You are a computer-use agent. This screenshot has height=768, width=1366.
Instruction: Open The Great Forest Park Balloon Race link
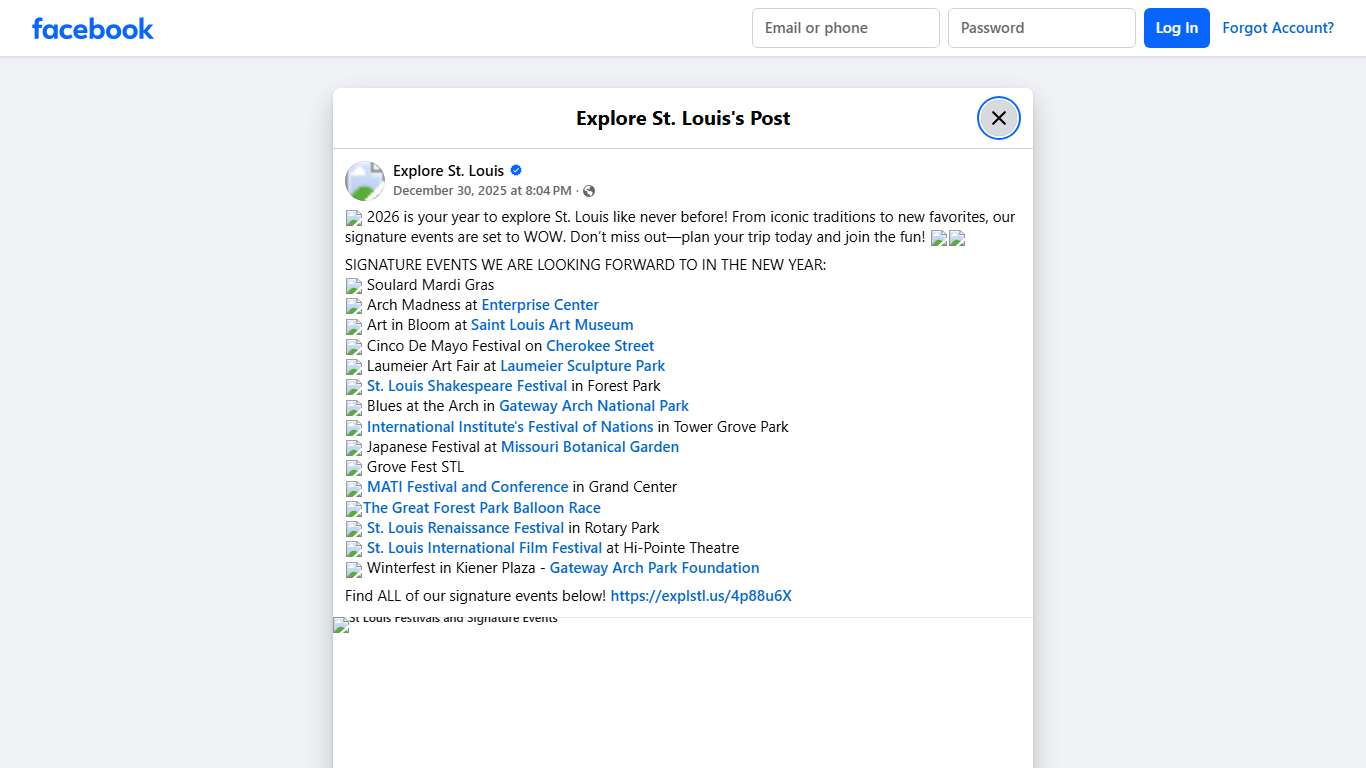481,508
